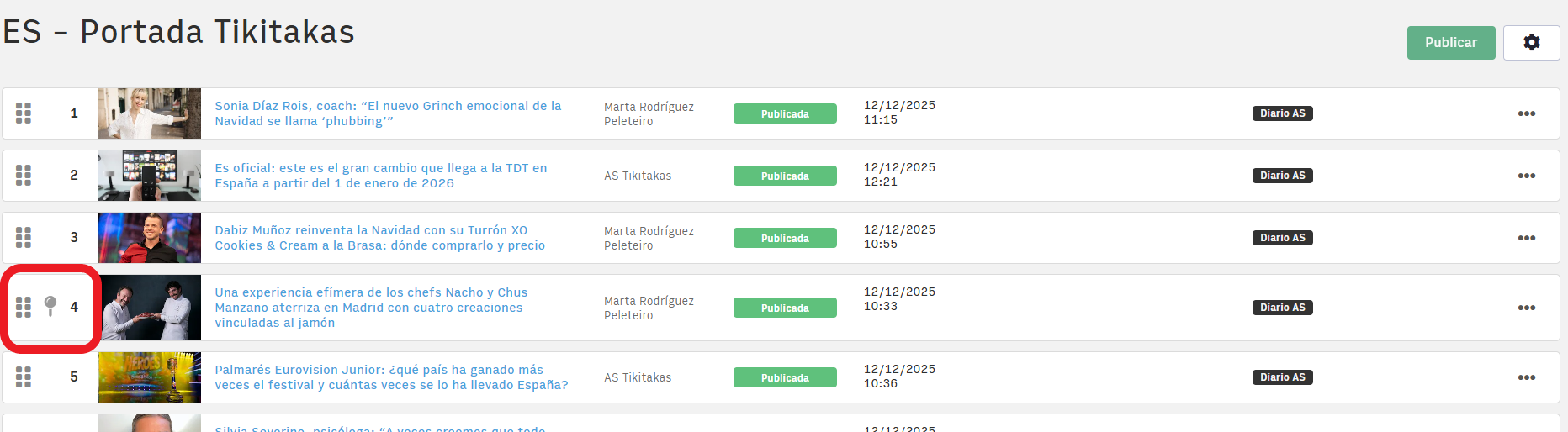Click the pin icon on row 4
The height and width of the screenshot is (432, 1568).
[x=50, y=306]
